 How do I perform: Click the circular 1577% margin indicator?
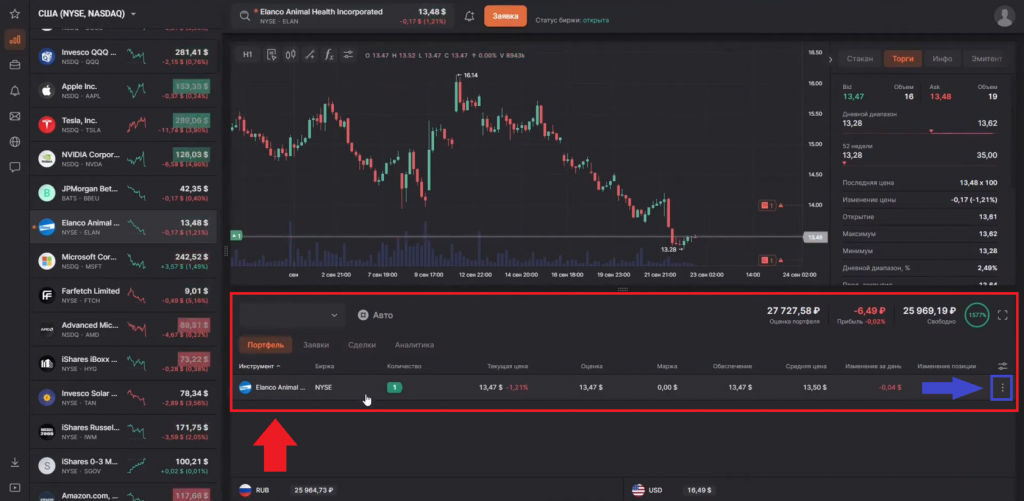pyautogui.click(x=977, y=315)
